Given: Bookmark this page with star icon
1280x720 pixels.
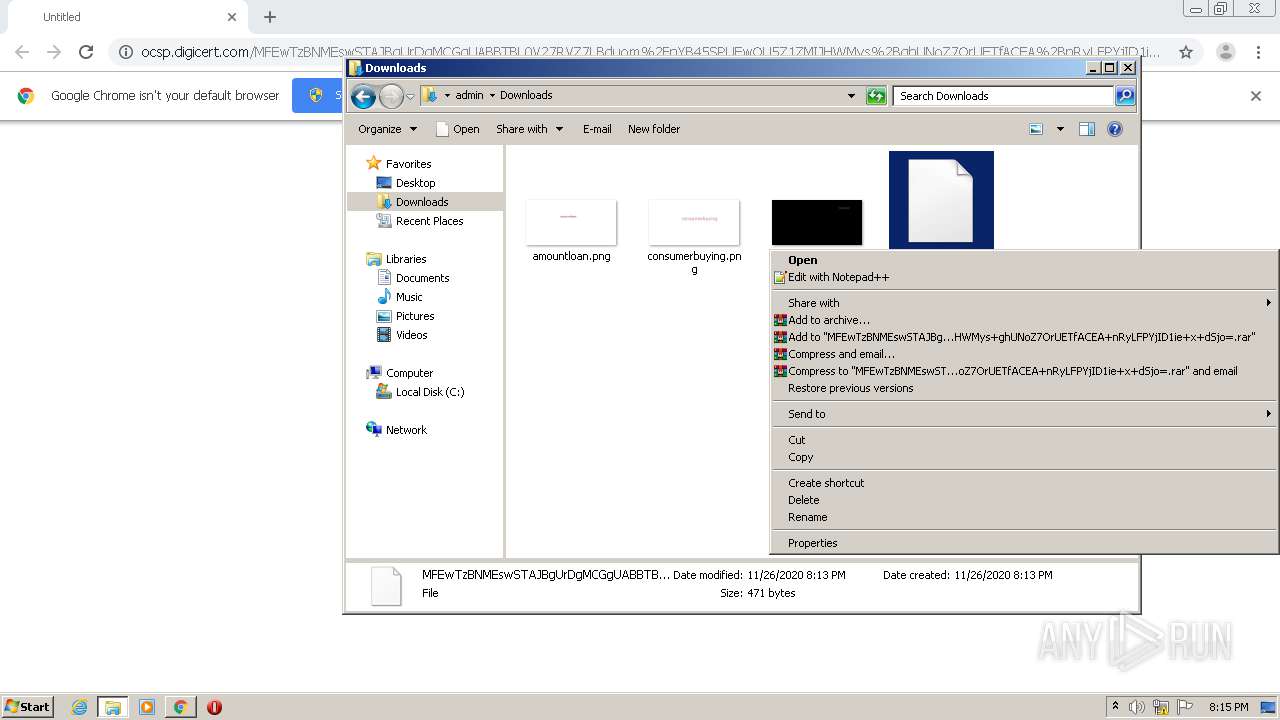Looking at the screenshot, I should point(1186,52).
